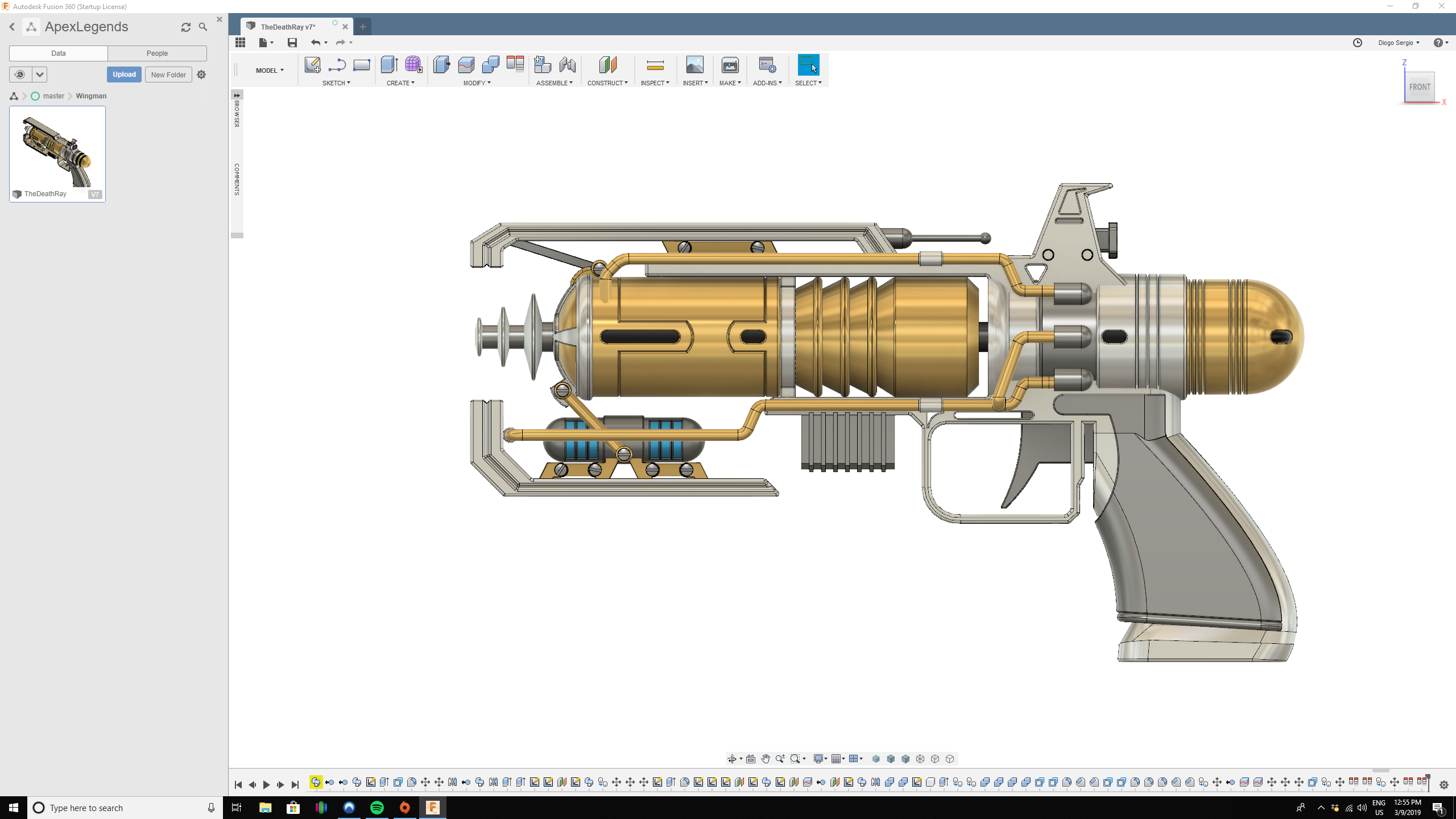This screenshot has height=819, width=1456.
Task: Switch to Shaded visual style cube
Action: point(876,759)
